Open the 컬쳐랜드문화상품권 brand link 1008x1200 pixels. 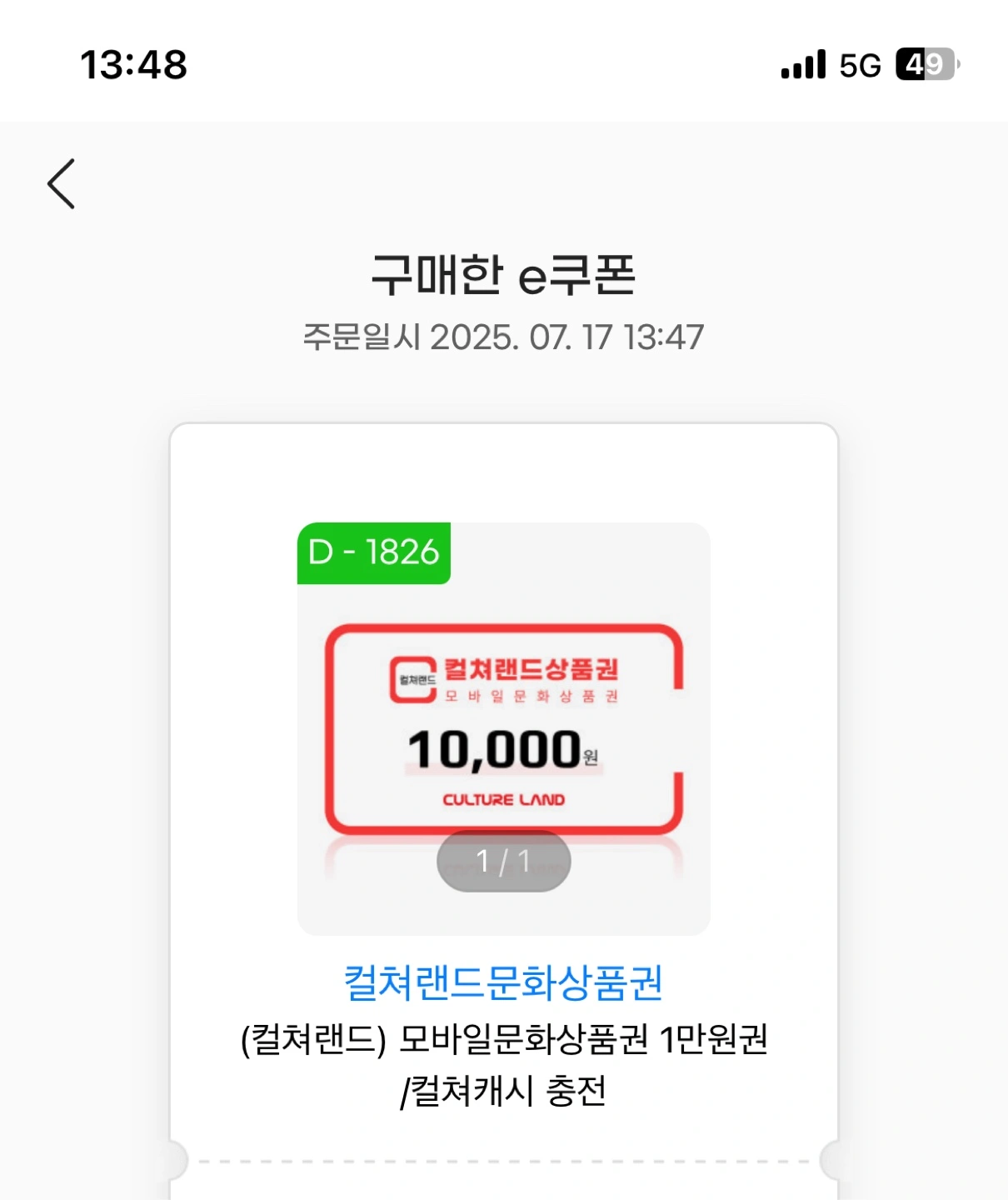click(503, 982)
